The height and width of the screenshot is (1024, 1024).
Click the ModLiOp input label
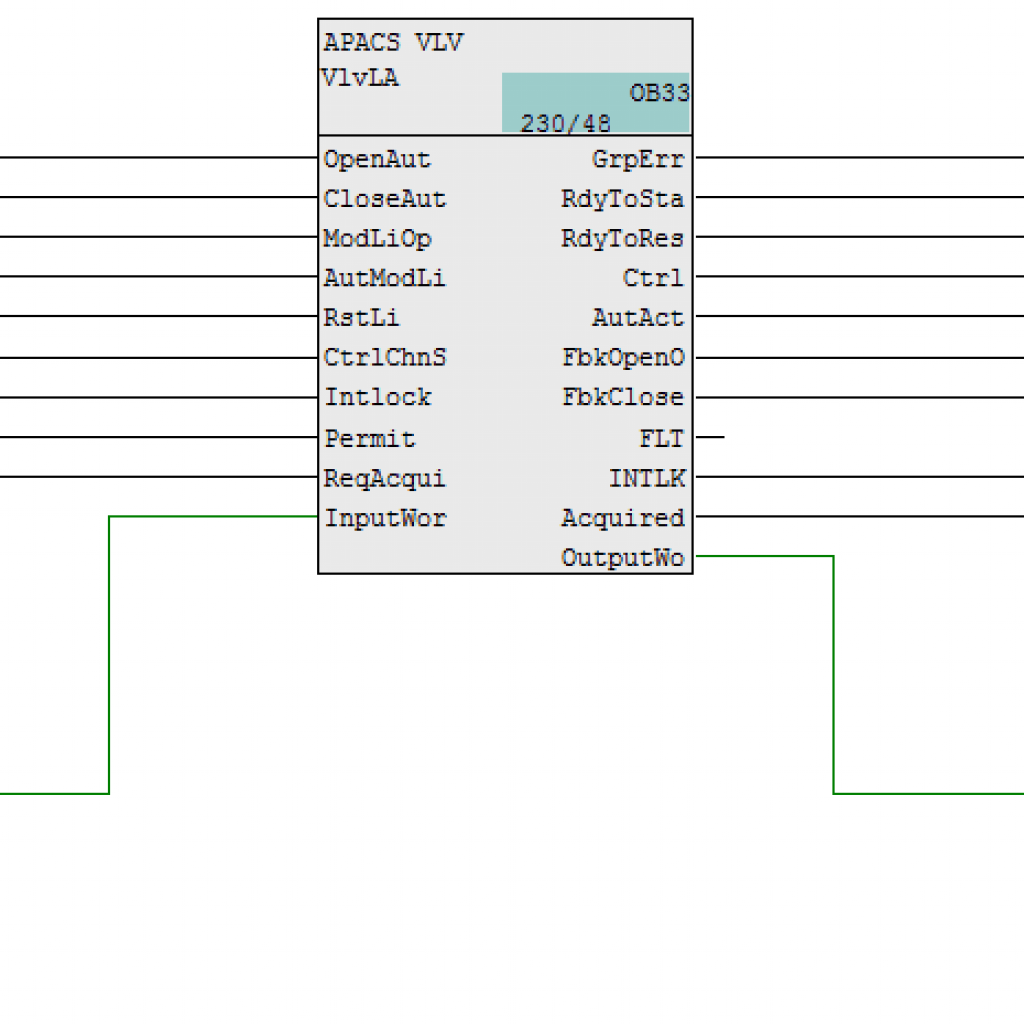coord(377,239)
